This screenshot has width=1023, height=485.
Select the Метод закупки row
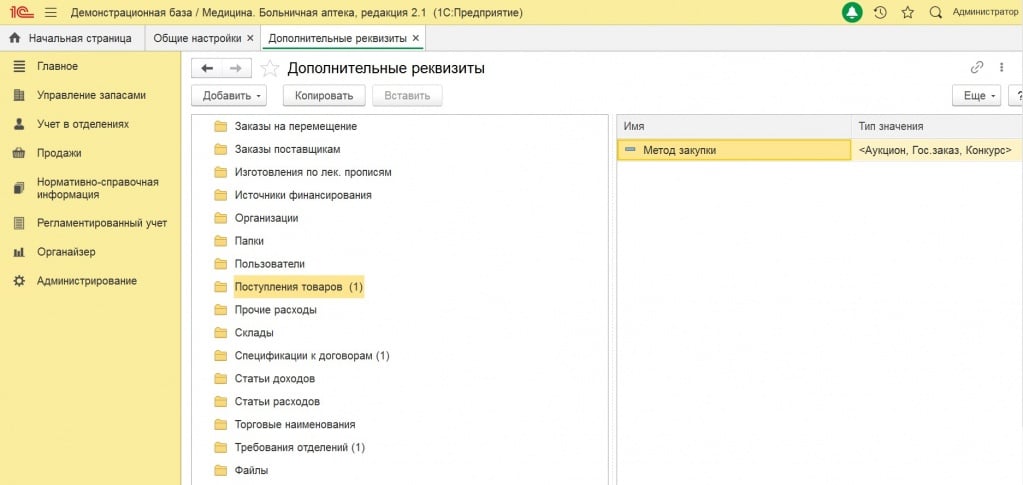click(x=735, y=150)
